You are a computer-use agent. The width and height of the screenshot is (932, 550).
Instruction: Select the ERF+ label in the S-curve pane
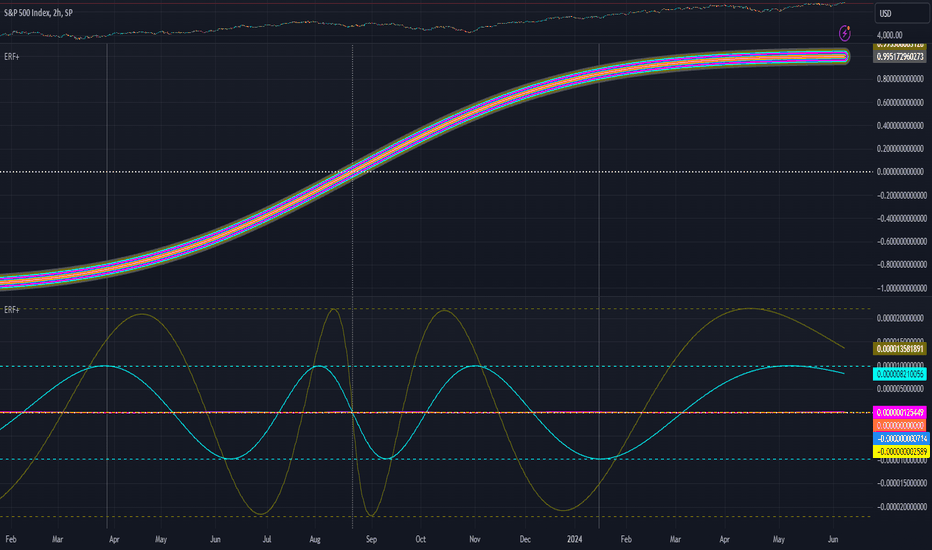point(12,56)
